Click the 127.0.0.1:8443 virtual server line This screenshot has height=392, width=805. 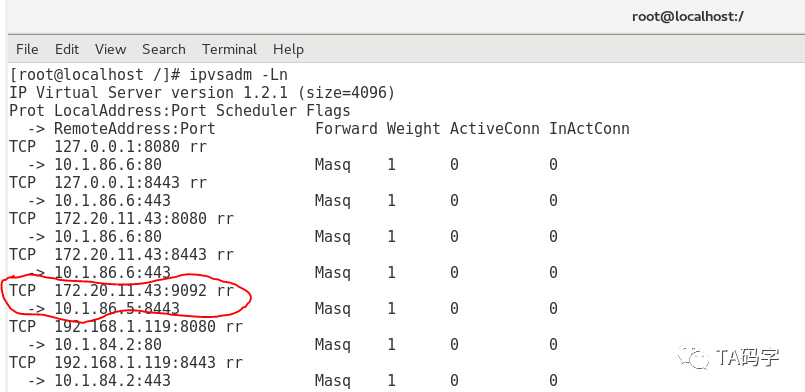coord(108,183)
